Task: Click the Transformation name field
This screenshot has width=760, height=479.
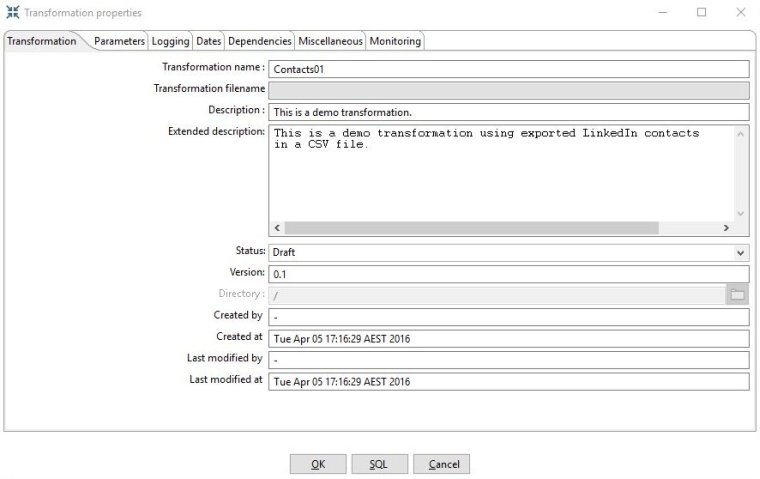Action: [x=508, y=69]
